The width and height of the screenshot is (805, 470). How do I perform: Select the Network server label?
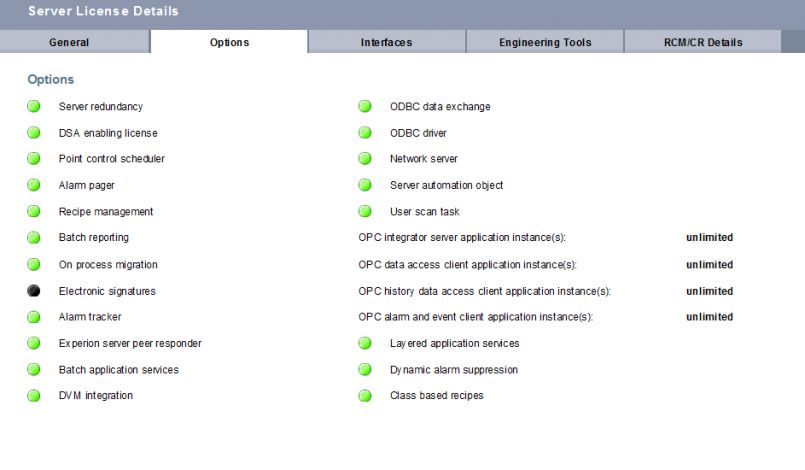pos(424,158)
